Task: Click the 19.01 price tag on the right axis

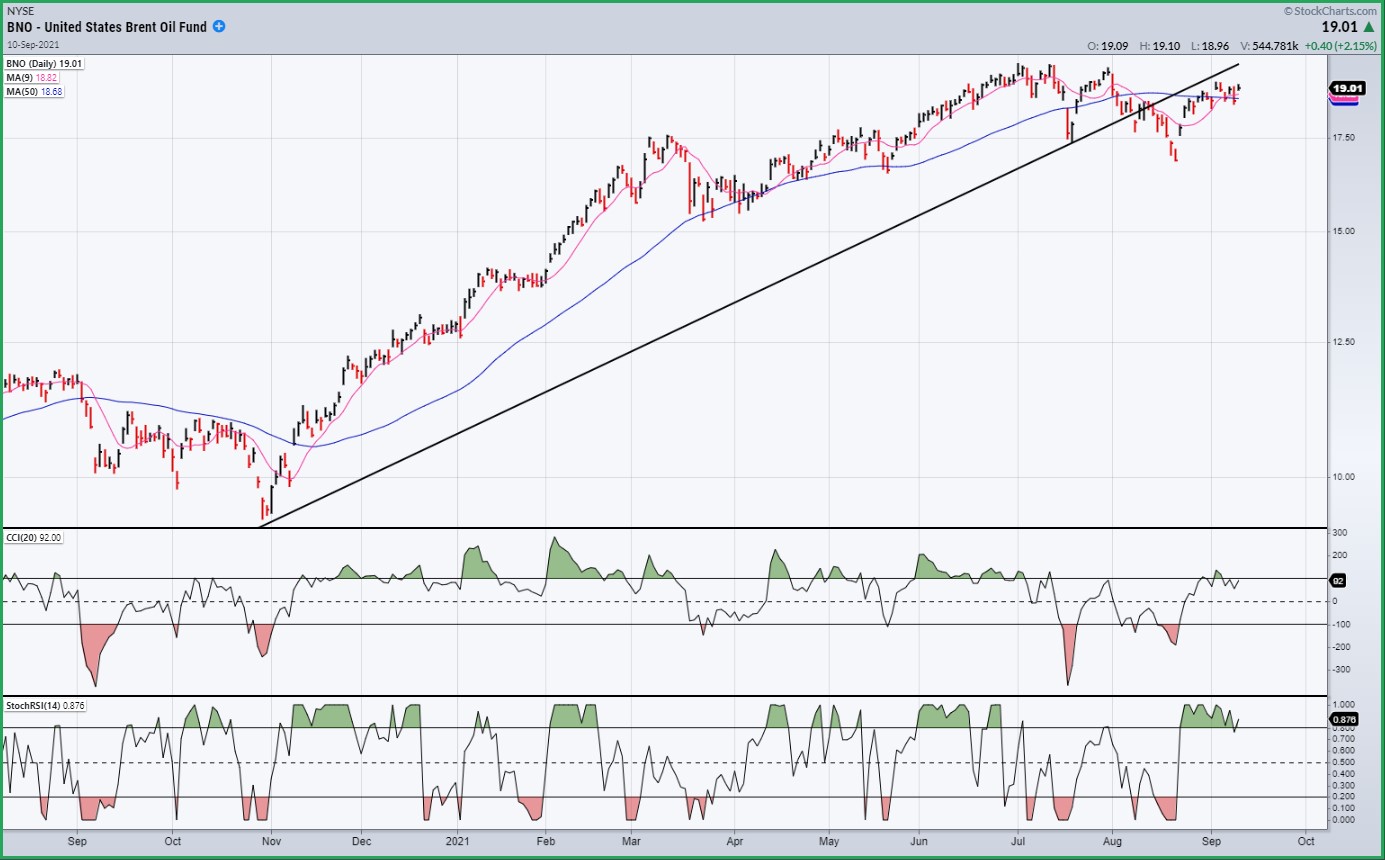Action: click(1346, 89)
